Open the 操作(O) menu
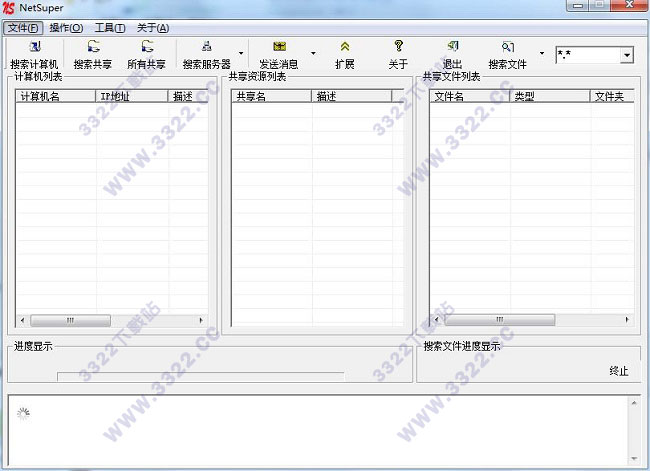The image size is (650, 471). coord(66,28)
